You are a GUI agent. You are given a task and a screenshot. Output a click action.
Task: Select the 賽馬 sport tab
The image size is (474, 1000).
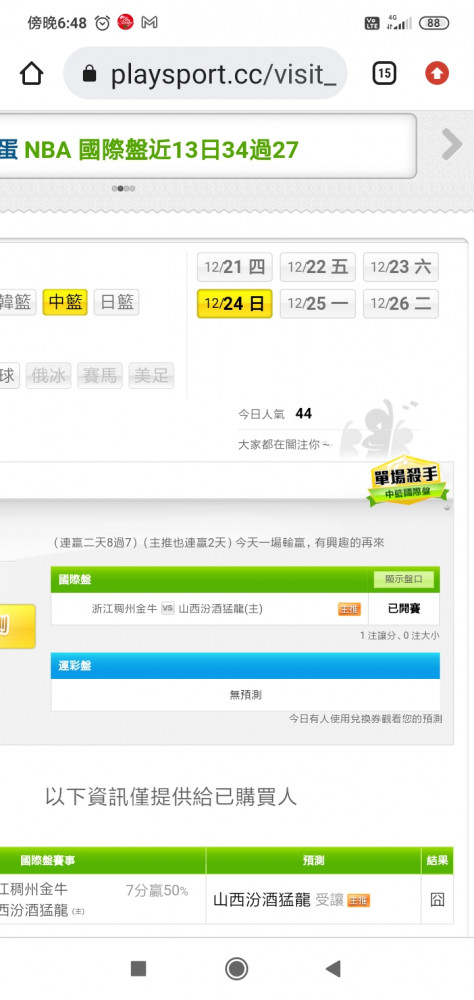(100, 376)
